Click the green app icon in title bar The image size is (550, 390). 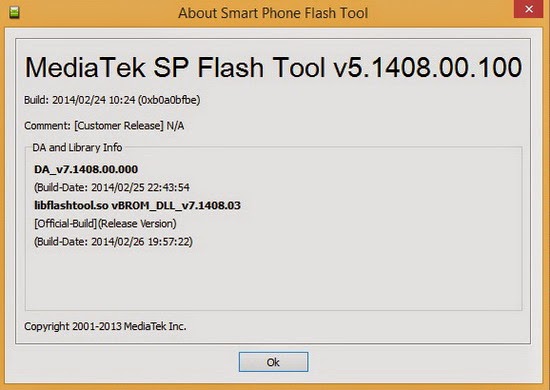click(x=14, y=13)
